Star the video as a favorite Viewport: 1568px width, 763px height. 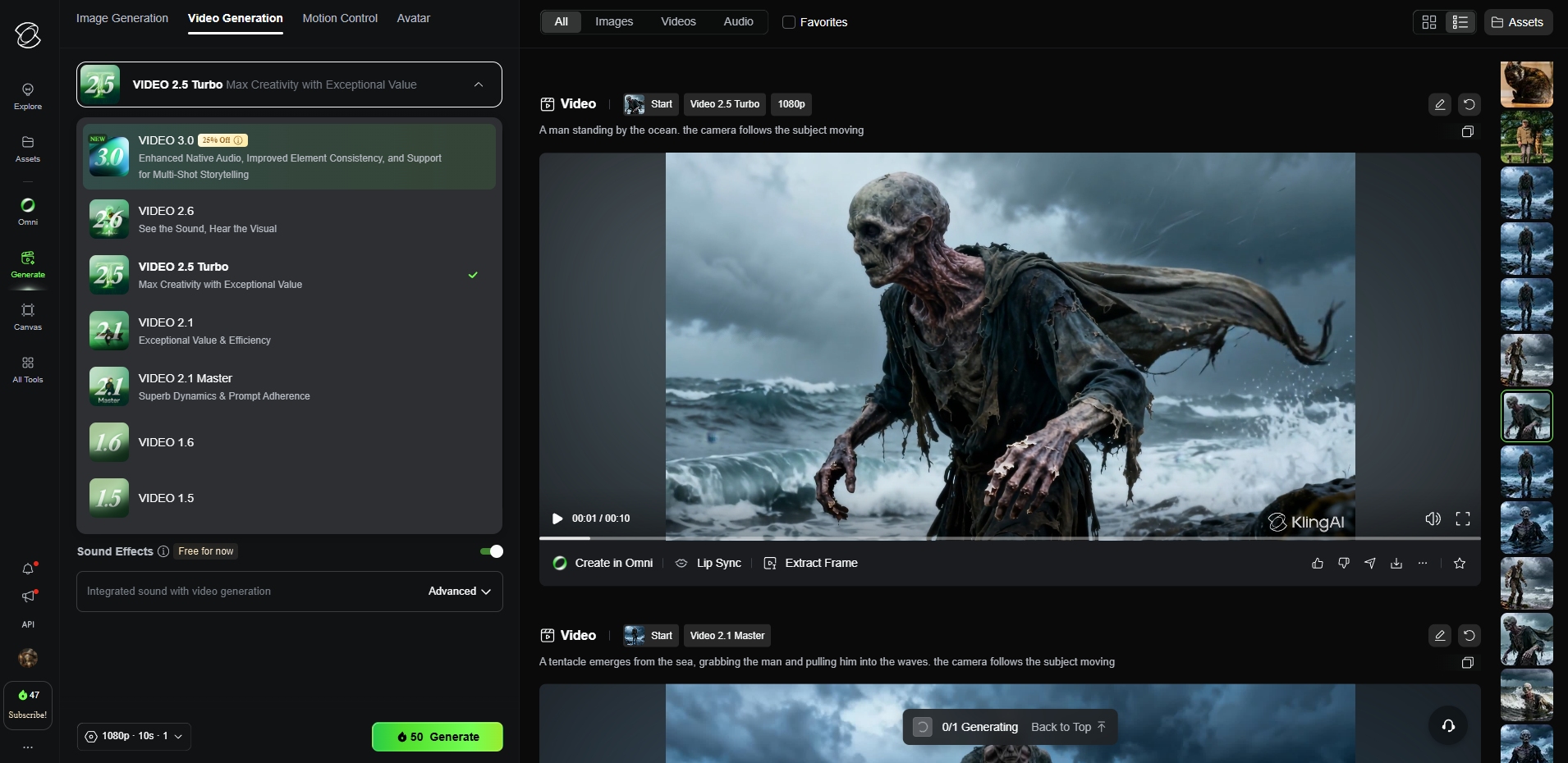(1460, 564)
